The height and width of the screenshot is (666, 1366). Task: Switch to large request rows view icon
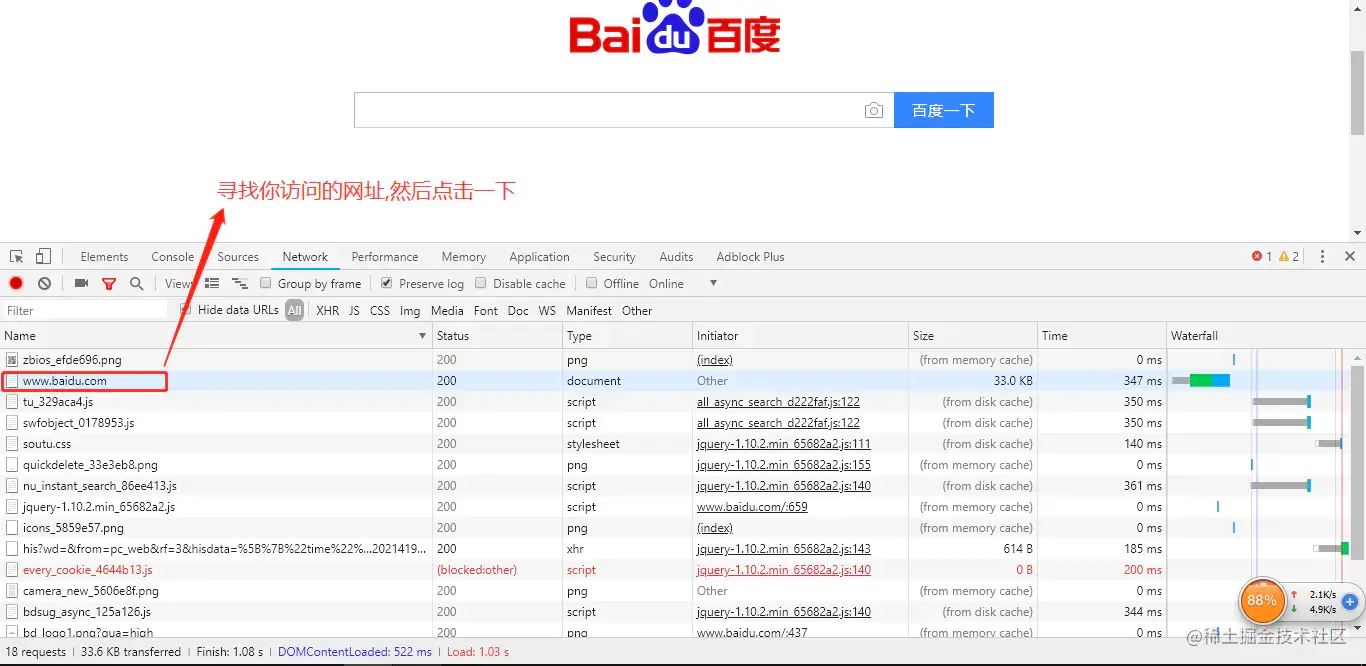[x=212, y=284]
